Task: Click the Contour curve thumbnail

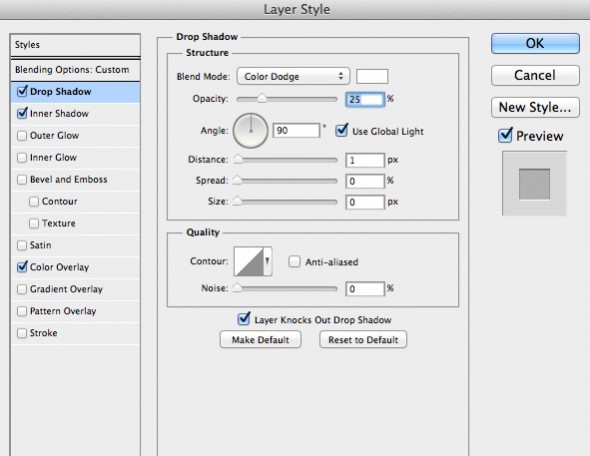Action: [x=248, y=261]
